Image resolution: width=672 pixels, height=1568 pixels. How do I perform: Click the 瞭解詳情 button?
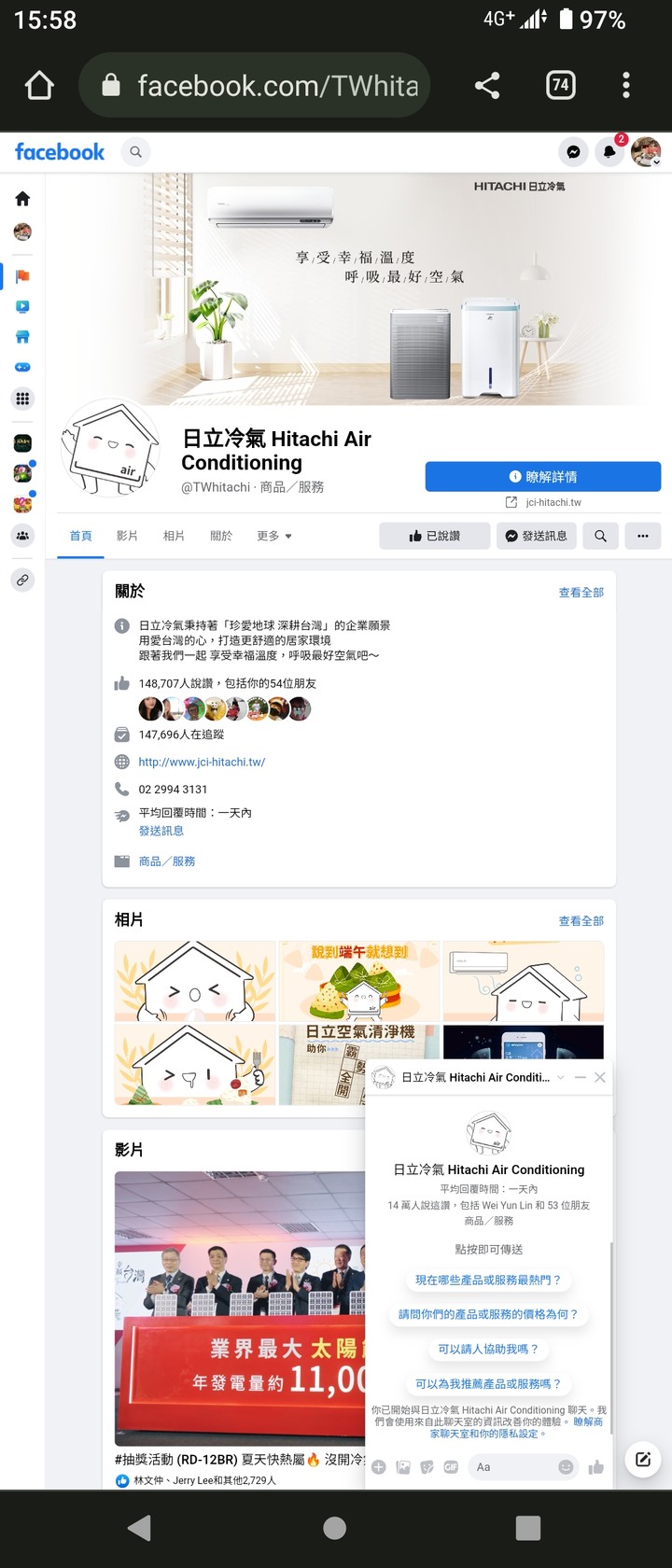tap(543, 476)
